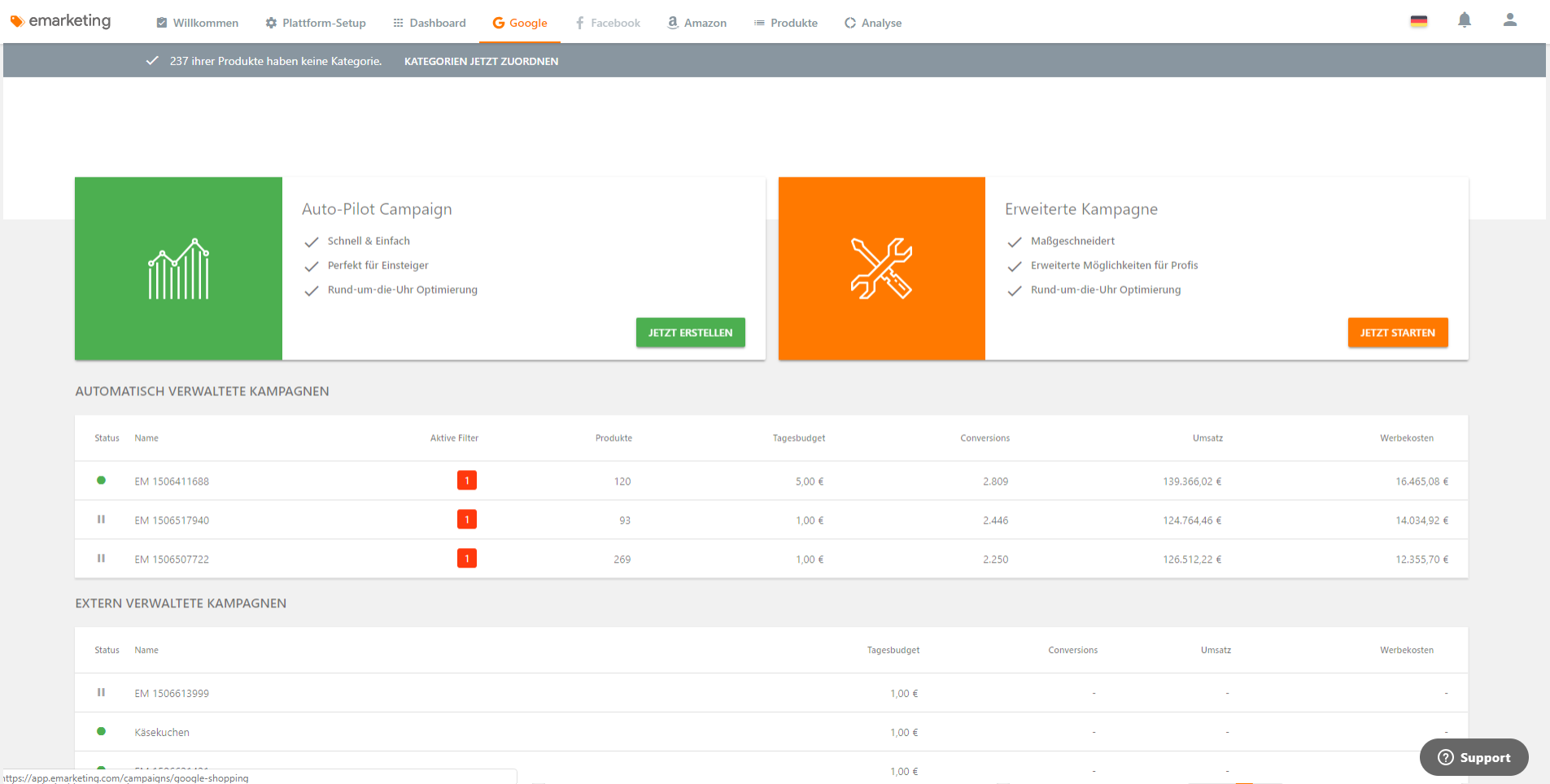This screenshot has height=784, width=1550.
Task: Open campaign EM 1506507722
Action: click(x=172, y=560)
